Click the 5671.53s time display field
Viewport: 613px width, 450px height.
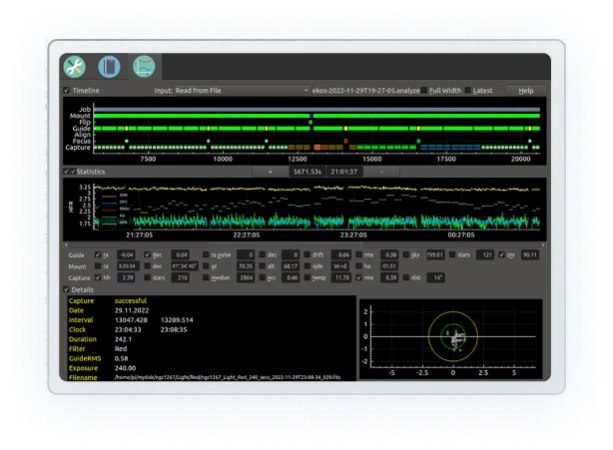coord(307,172)
